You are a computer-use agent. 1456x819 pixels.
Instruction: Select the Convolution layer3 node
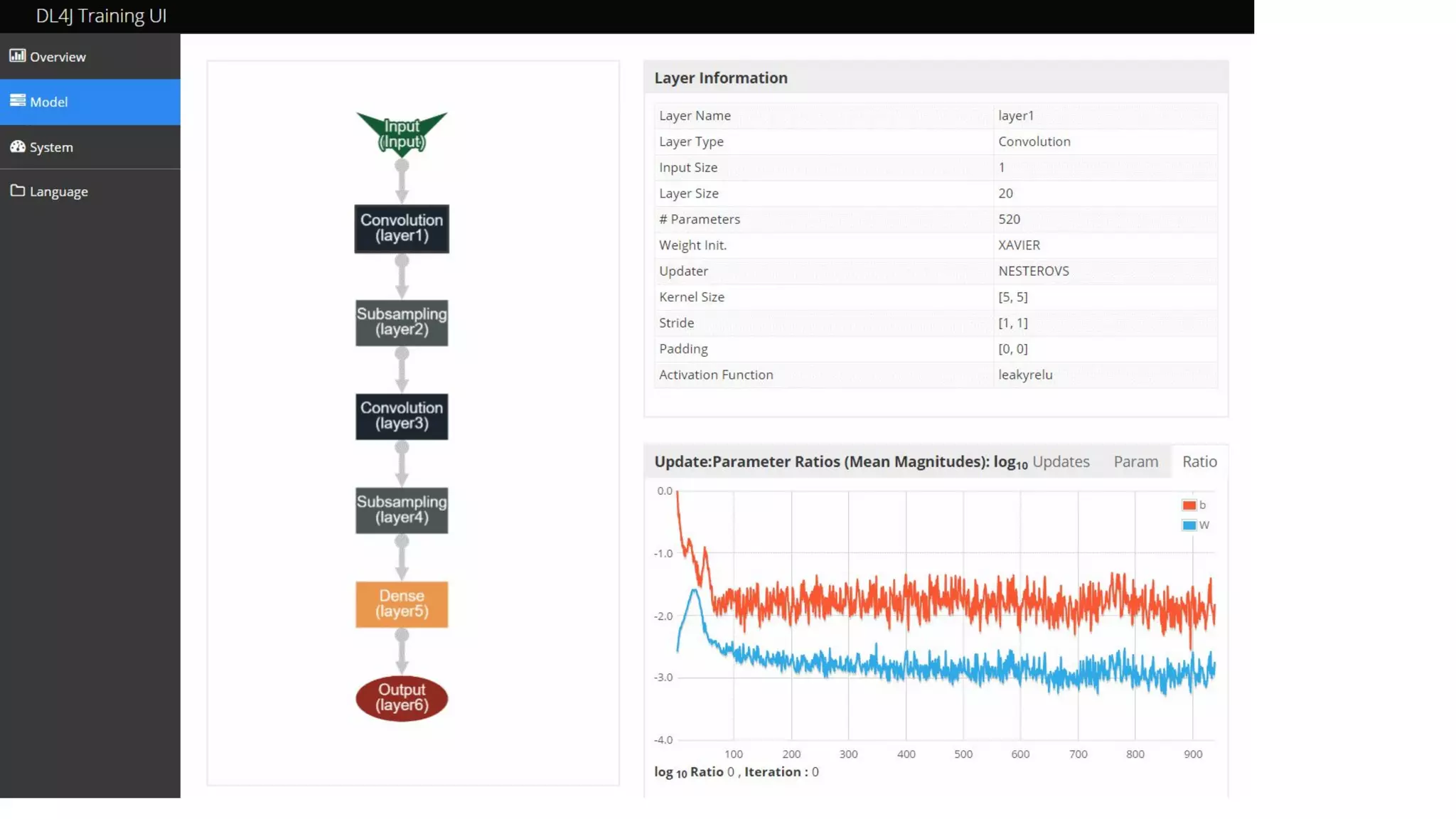tap(402, 416)
